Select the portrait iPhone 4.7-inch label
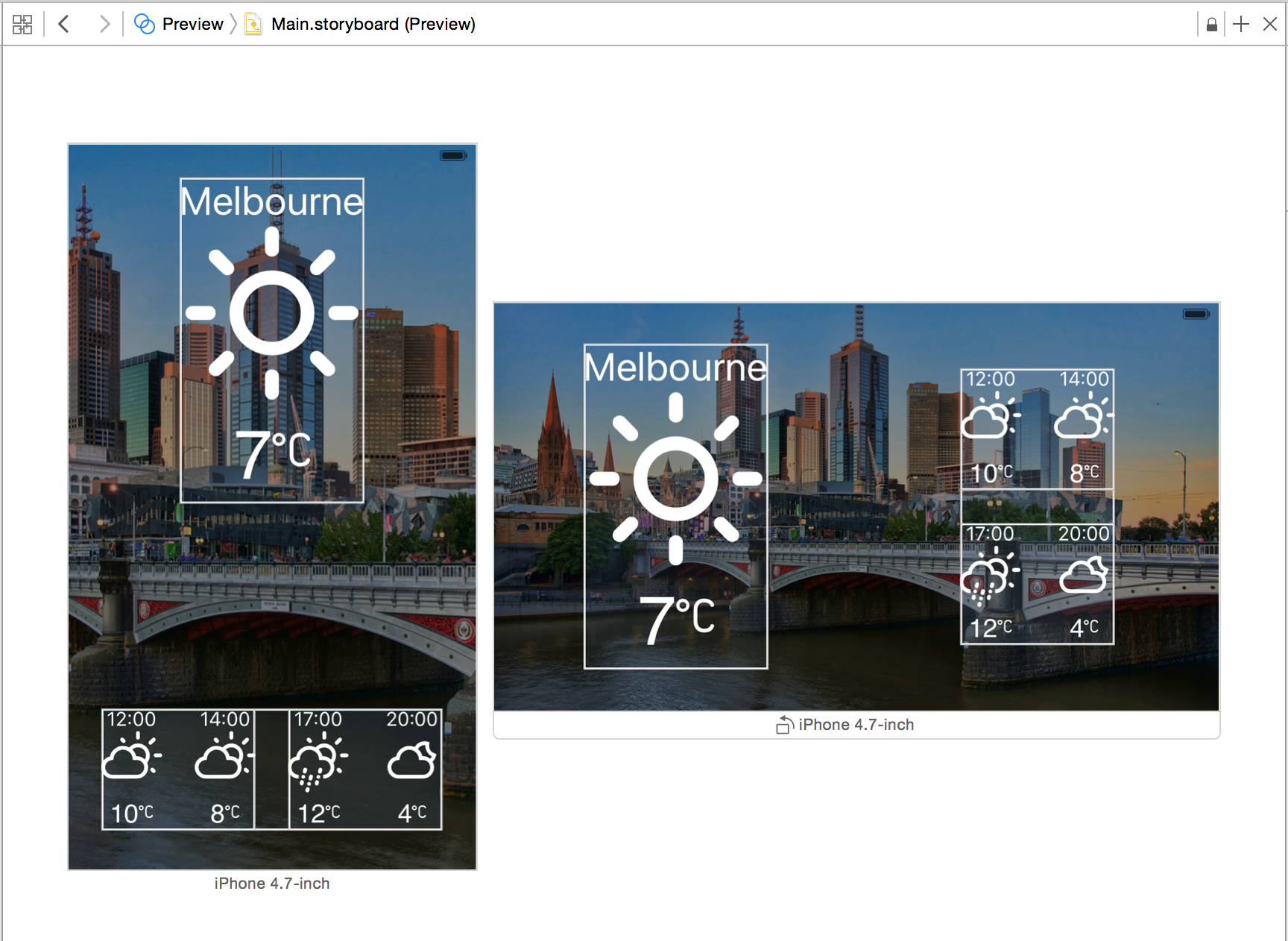The width and height of the screenshot is (1288, 941). click(272, 884)
